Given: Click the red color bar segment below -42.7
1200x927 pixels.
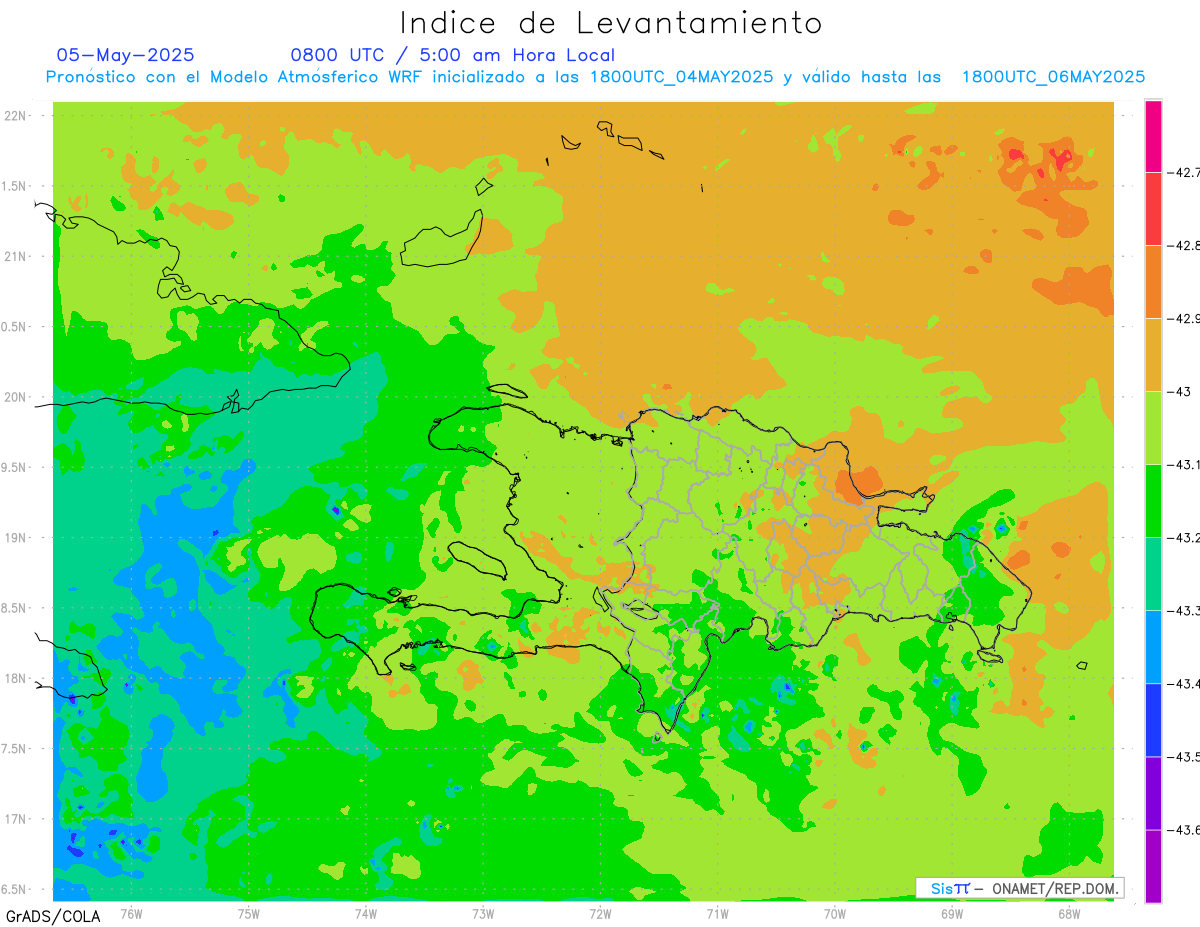Looking at the screenshot, I should coord(1153,208).
